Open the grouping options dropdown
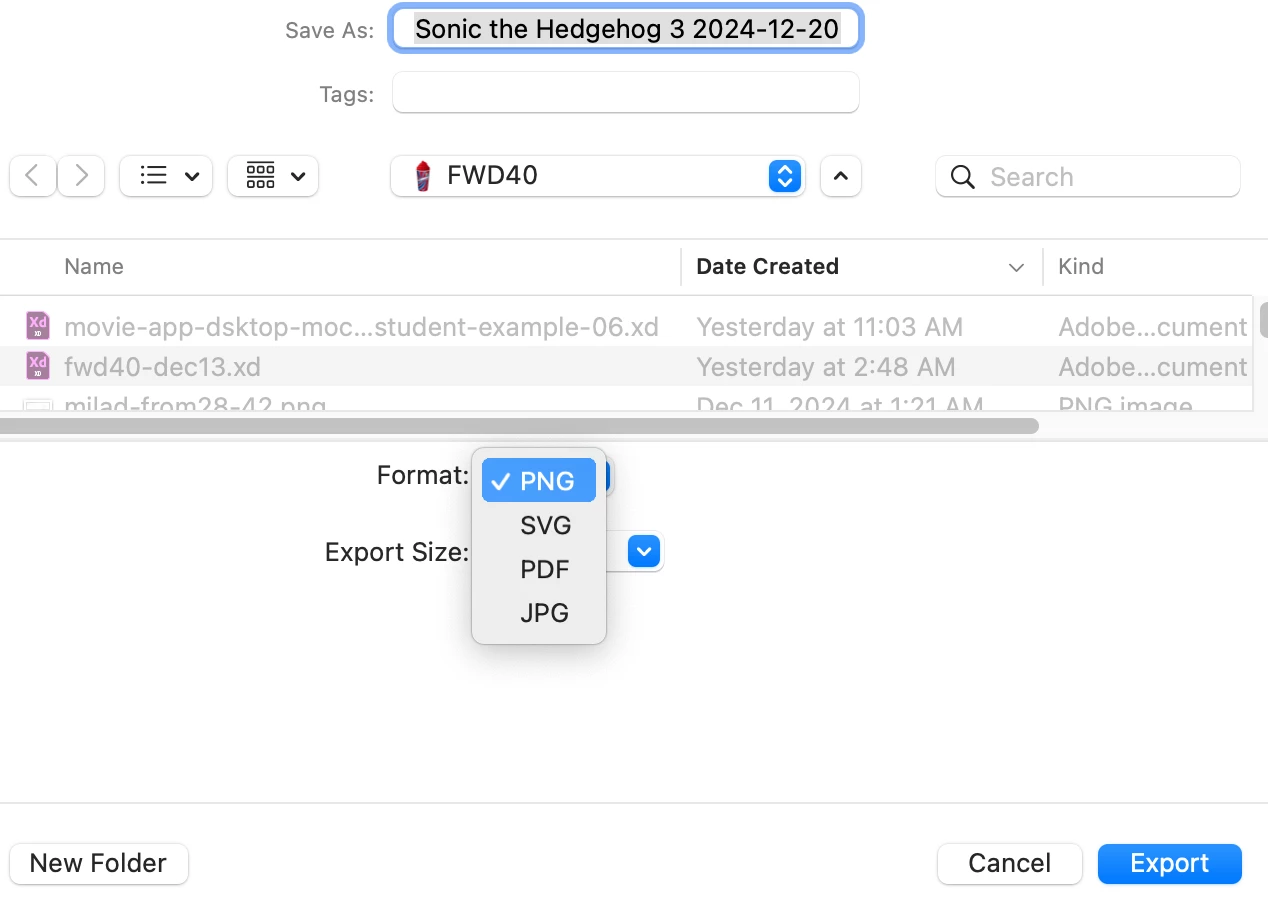The image size is (1268, 918). point(273,177)
